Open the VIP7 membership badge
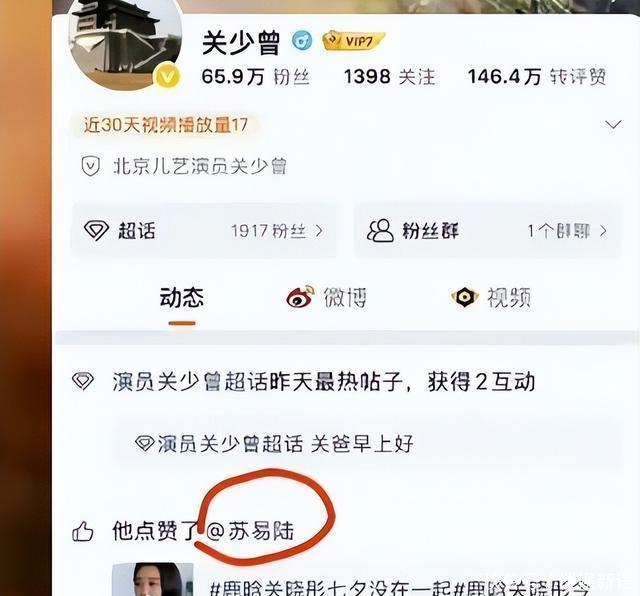 (x=353, y=41)
